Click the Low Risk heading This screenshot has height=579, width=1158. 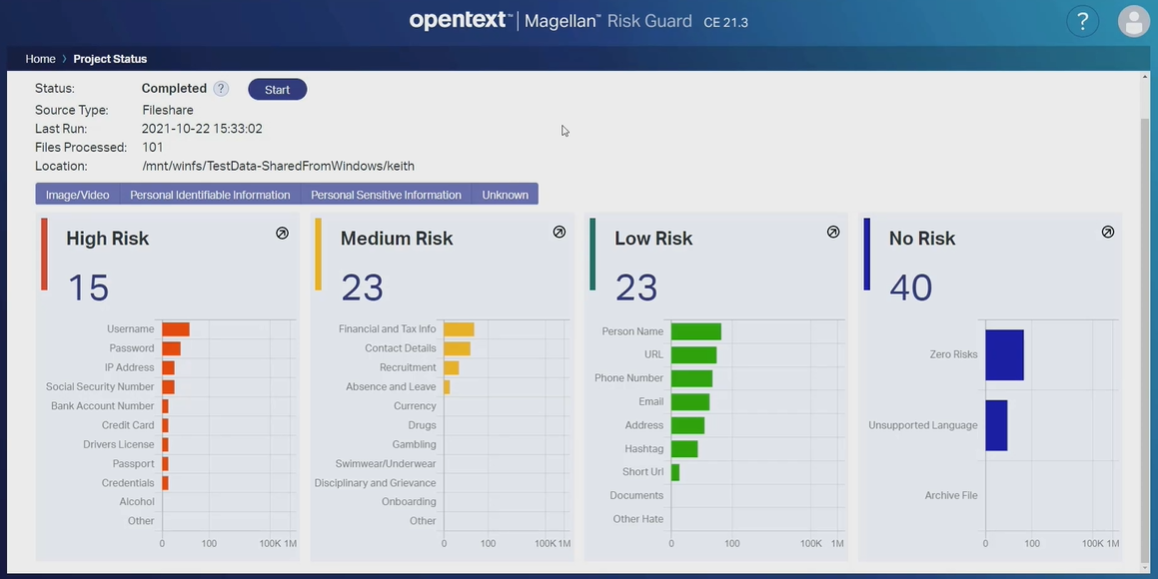[x=654, y=239]
